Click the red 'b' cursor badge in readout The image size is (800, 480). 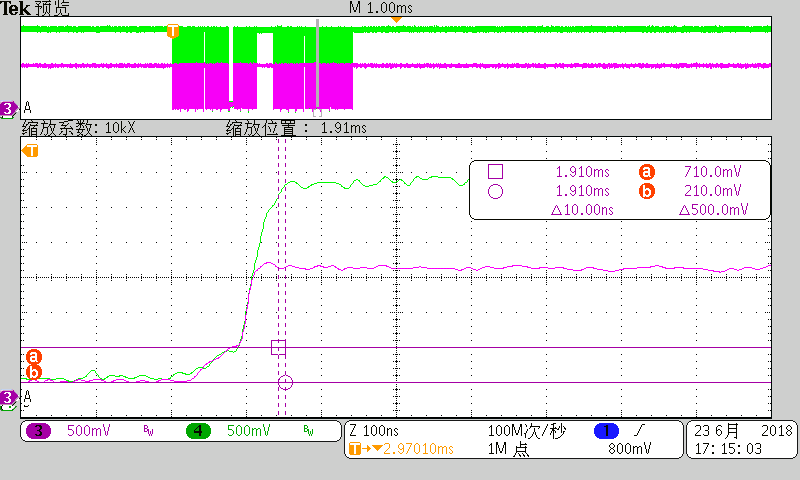tap(646, 191)
